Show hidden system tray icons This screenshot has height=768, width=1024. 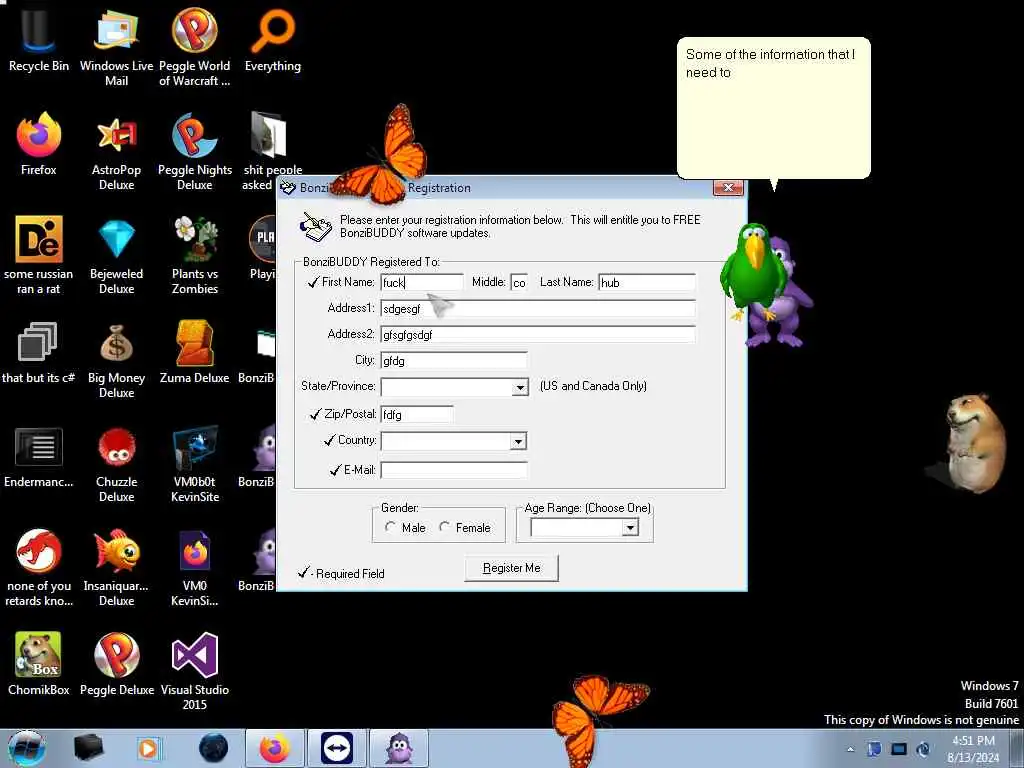point(850,749)
